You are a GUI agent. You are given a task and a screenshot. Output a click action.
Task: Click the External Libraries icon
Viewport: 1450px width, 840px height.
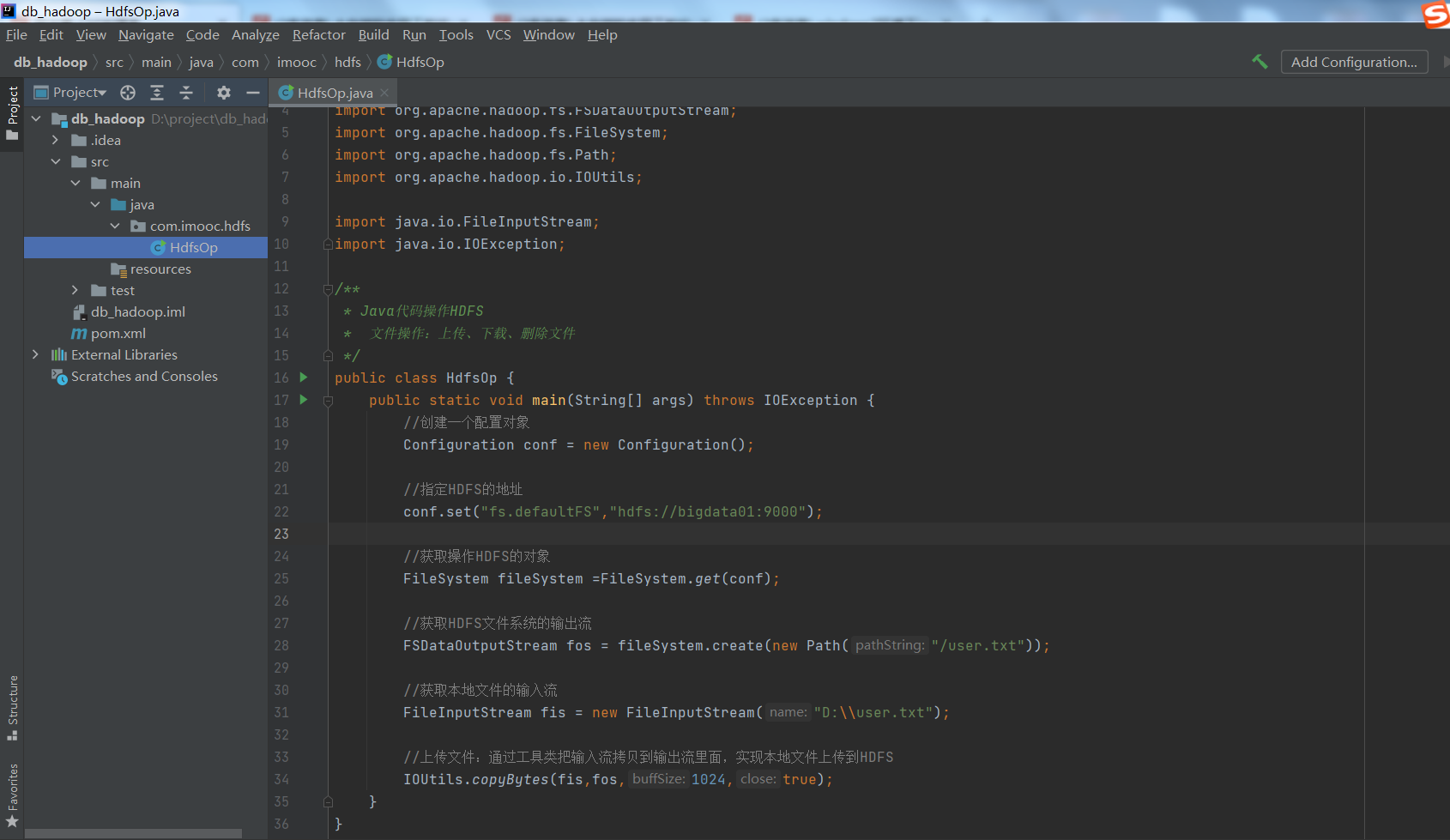(59, 355)
